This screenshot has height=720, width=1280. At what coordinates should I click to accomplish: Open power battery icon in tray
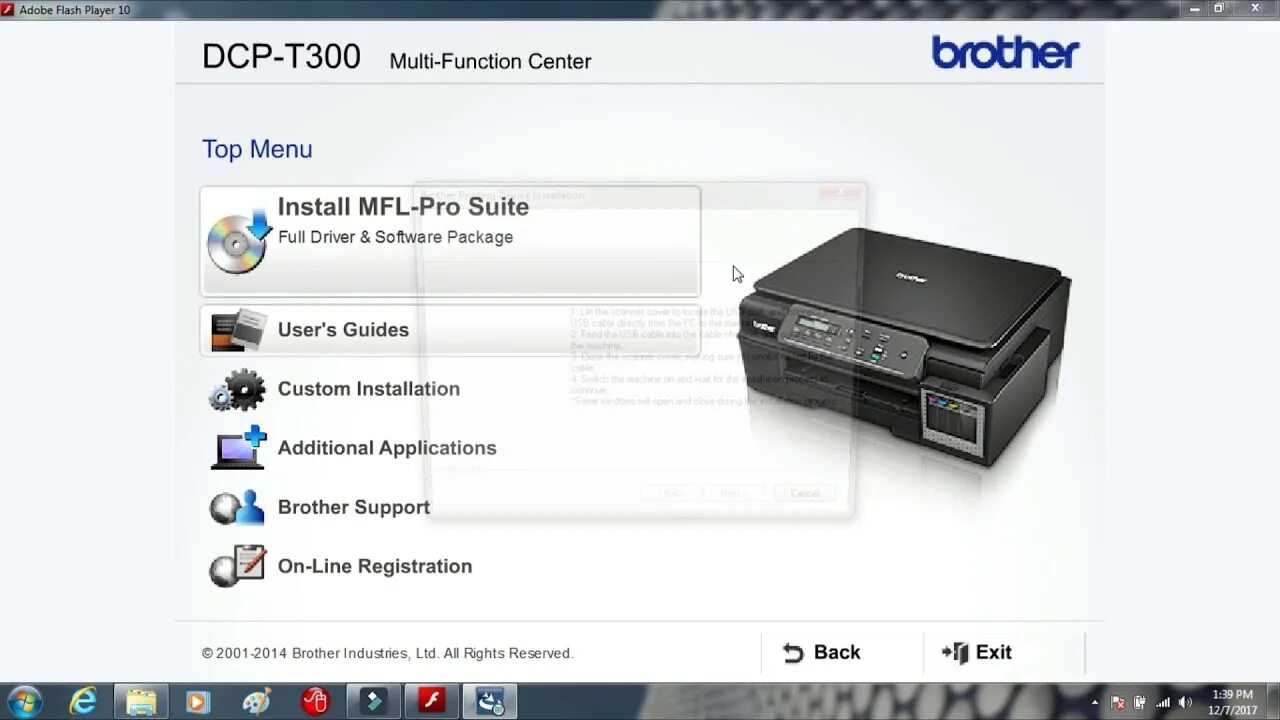[x=1140, y=702]
